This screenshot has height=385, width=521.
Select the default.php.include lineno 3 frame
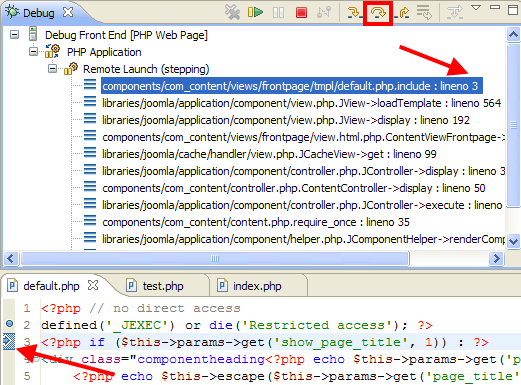click(x=292, y=86)
